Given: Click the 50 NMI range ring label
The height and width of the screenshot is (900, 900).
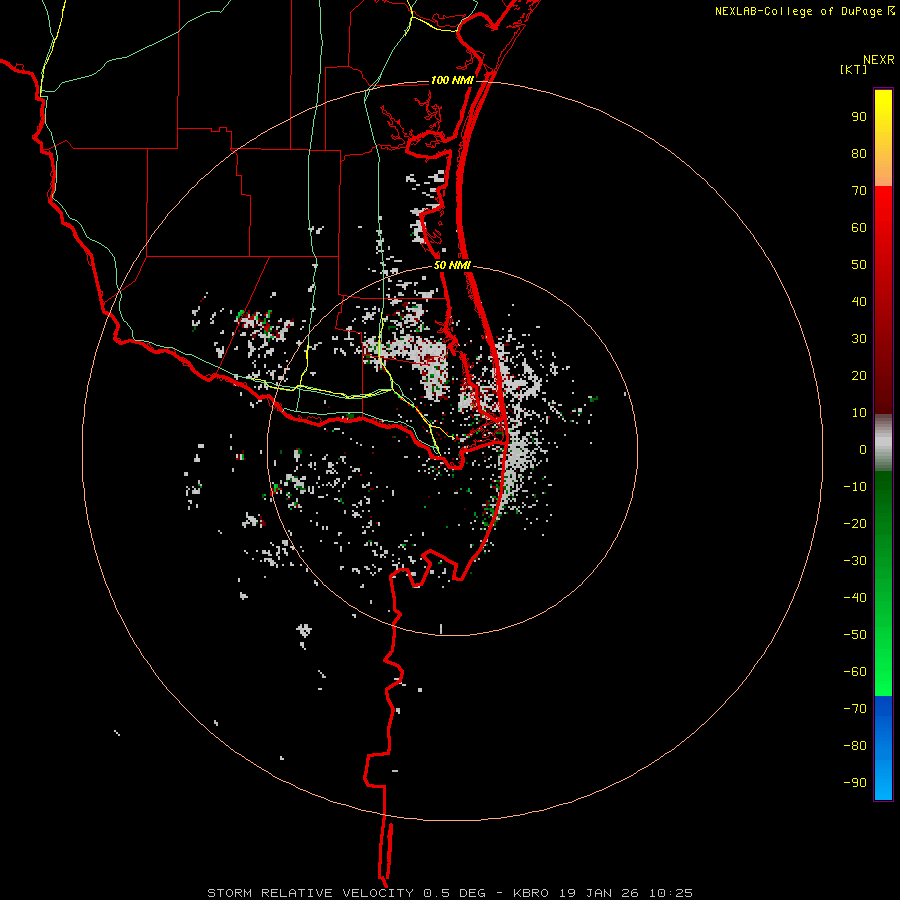Looking at the screenshot, I should pyautogui.click(x=452, y=265).
